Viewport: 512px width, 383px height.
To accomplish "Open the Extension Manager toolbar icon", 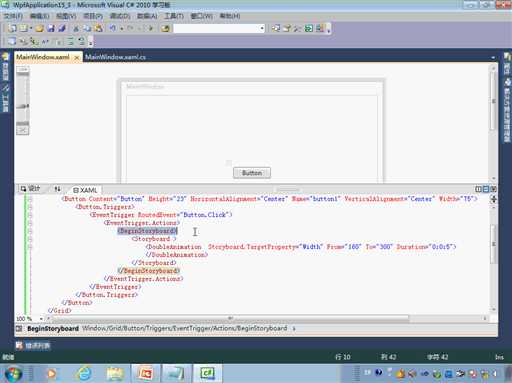I will [320, 28].
